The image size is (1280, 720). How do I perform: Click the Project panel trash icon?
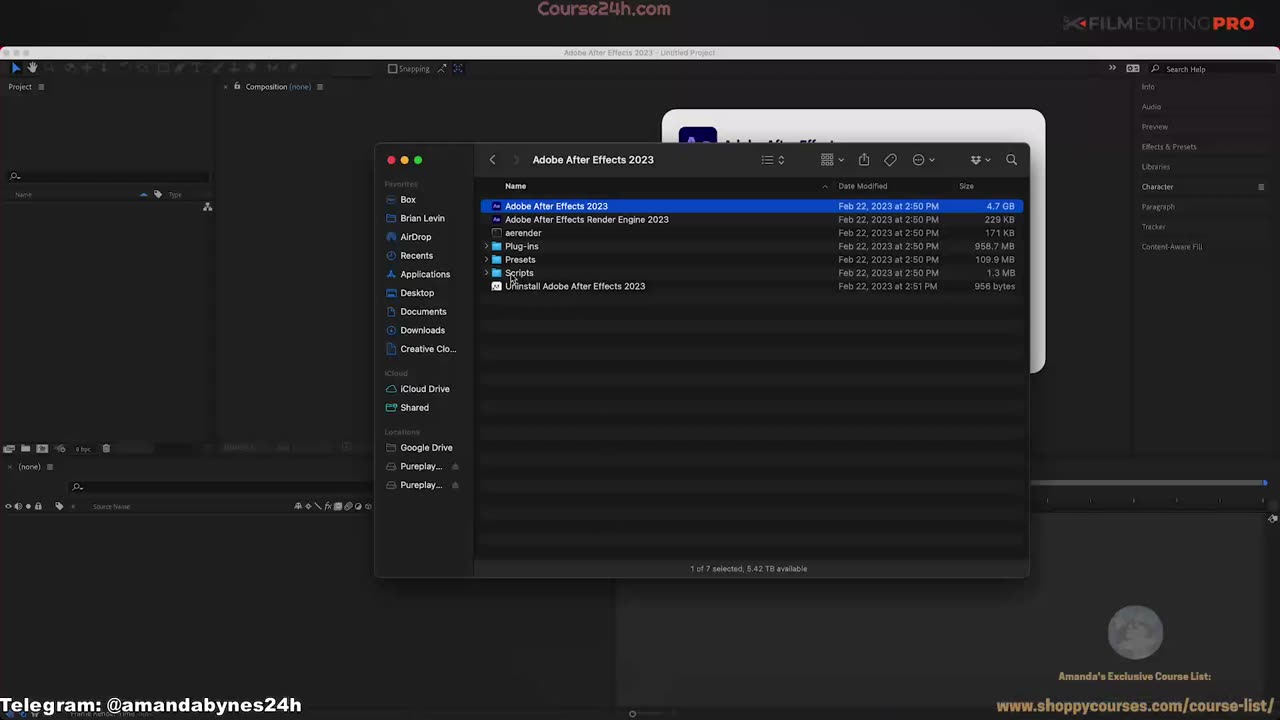tap(106, 449)
